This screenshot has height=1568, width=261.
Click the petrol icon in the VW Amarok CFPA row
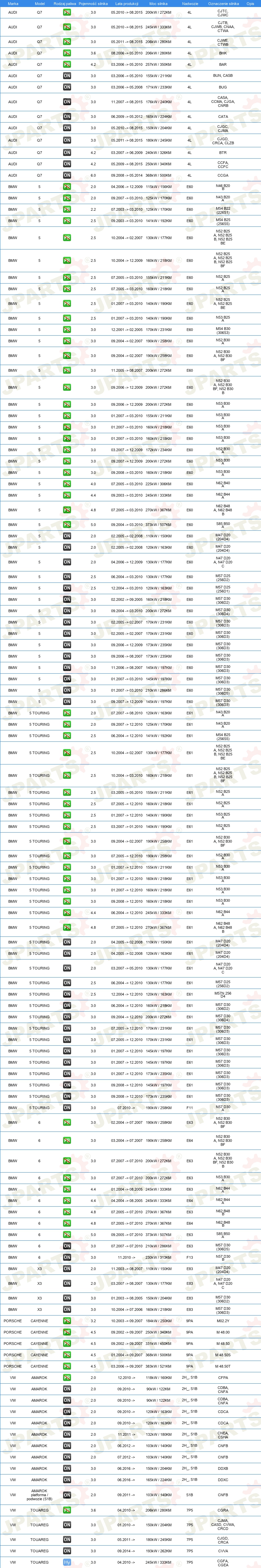[x=67, y=1378]
